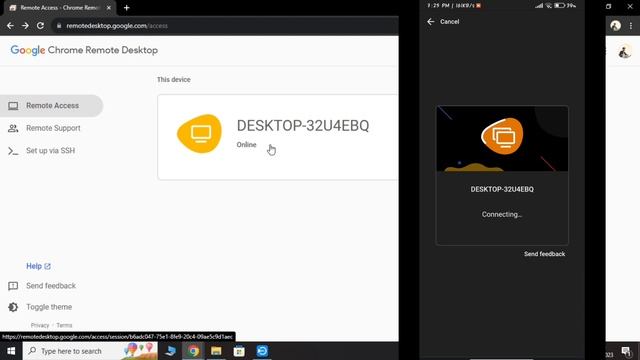
Task: Click the Type here to search box
Action: click(90, 351)
